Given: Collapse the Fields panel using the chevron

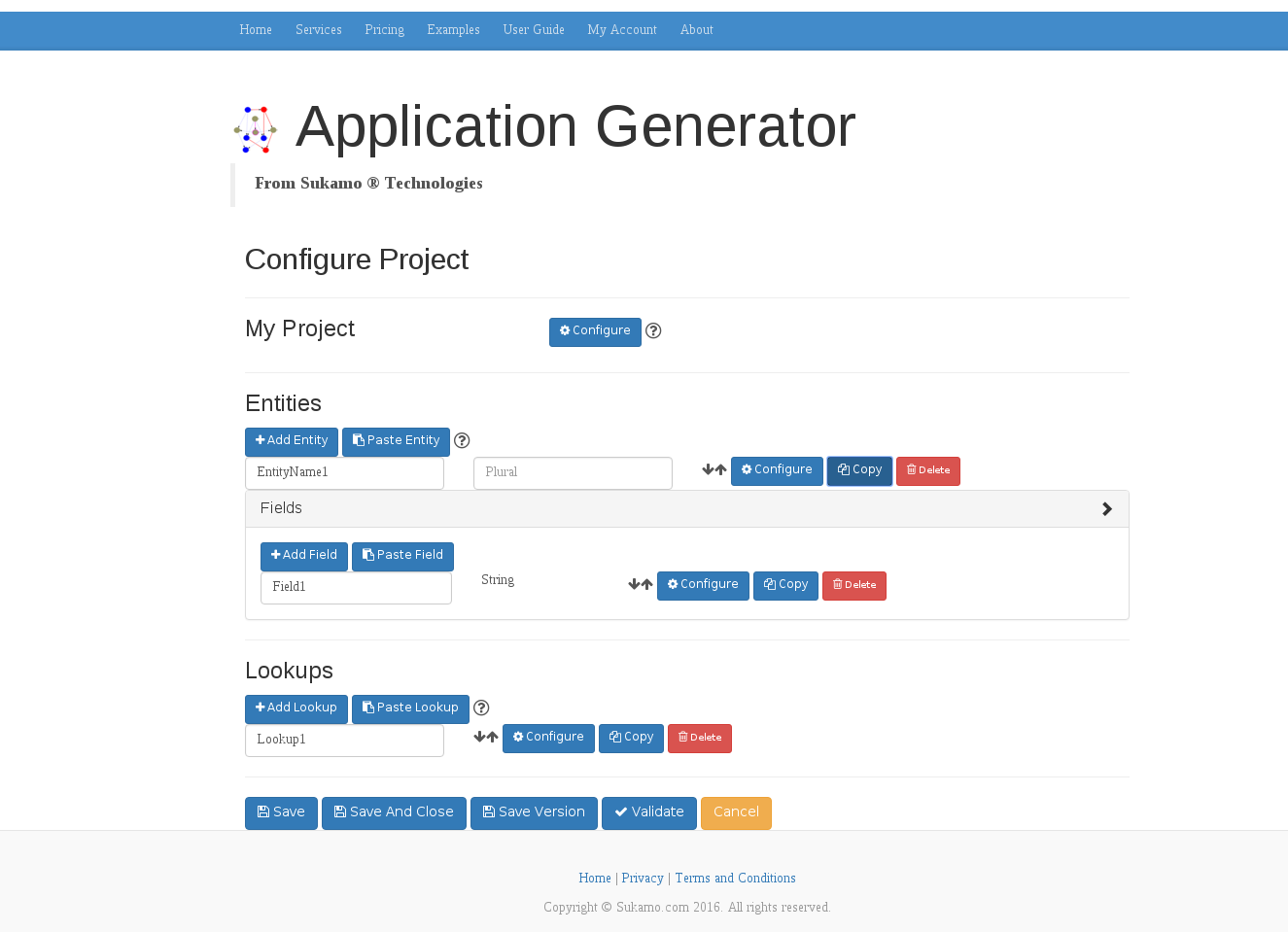Looking at the screenshot, I should coord(1106,509).
